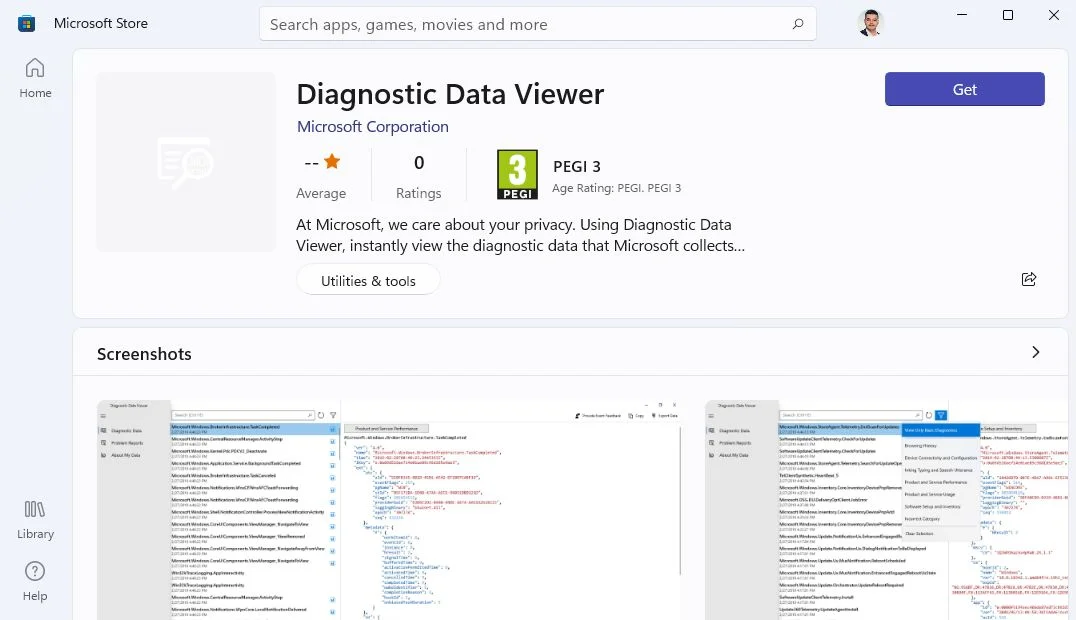Viewport: 1076px width, 620px height.
Task: Click the Average rating label
Action: [x=320, y=194]
